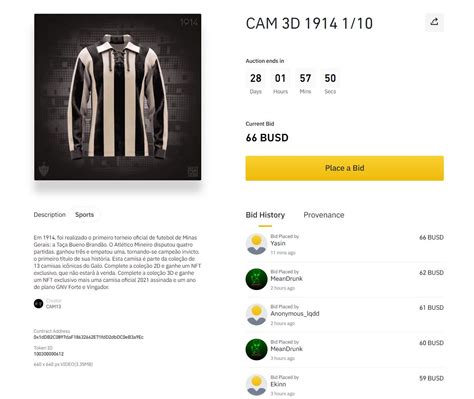The width and height of the screenshot is (474, 399).
Task: Click the CAM13 creator avatar icon
Action: tap(38, 303)
